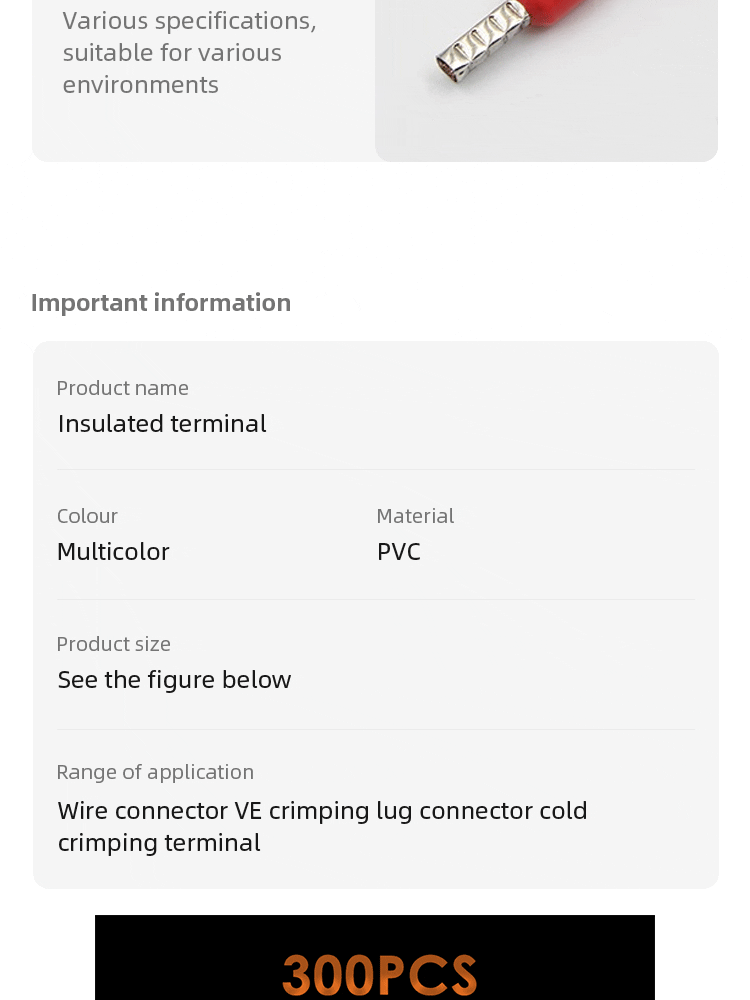Viewport: 750px width, 1000px height.
Task: Click See the figure below text
Action: [x=174, y=680]
